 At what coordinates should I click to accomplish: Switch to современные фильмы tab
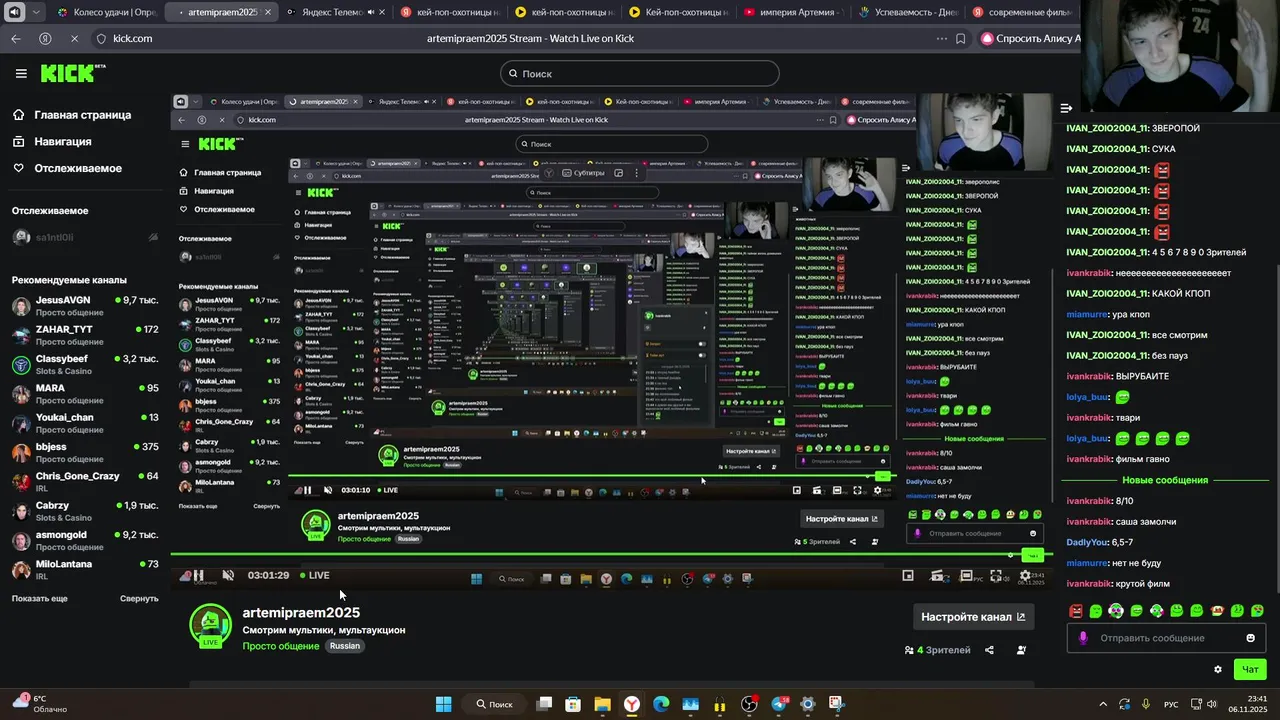[1022, 12]
